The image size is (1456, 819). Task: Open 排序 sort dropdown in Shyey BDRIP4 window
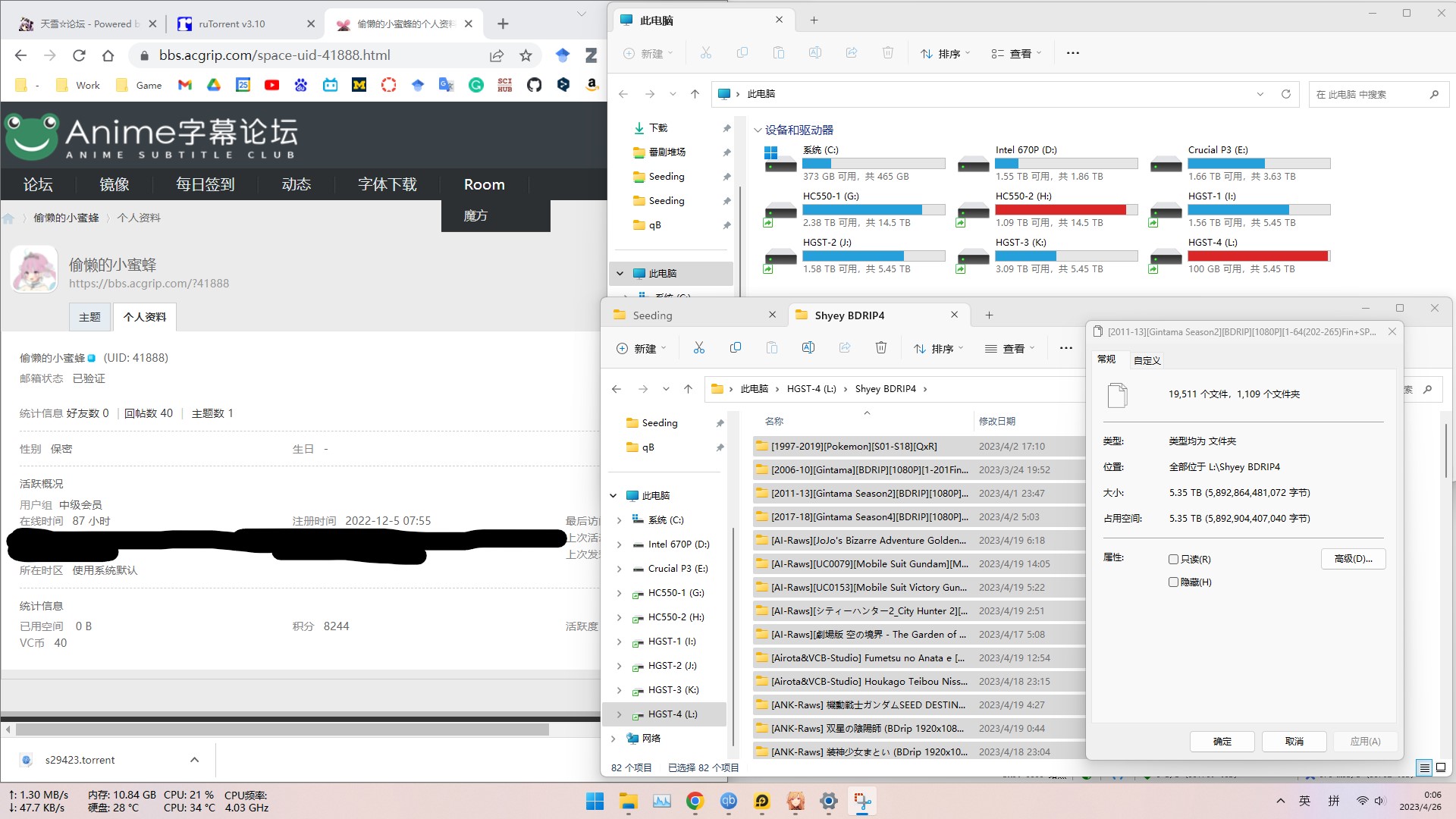939,348
